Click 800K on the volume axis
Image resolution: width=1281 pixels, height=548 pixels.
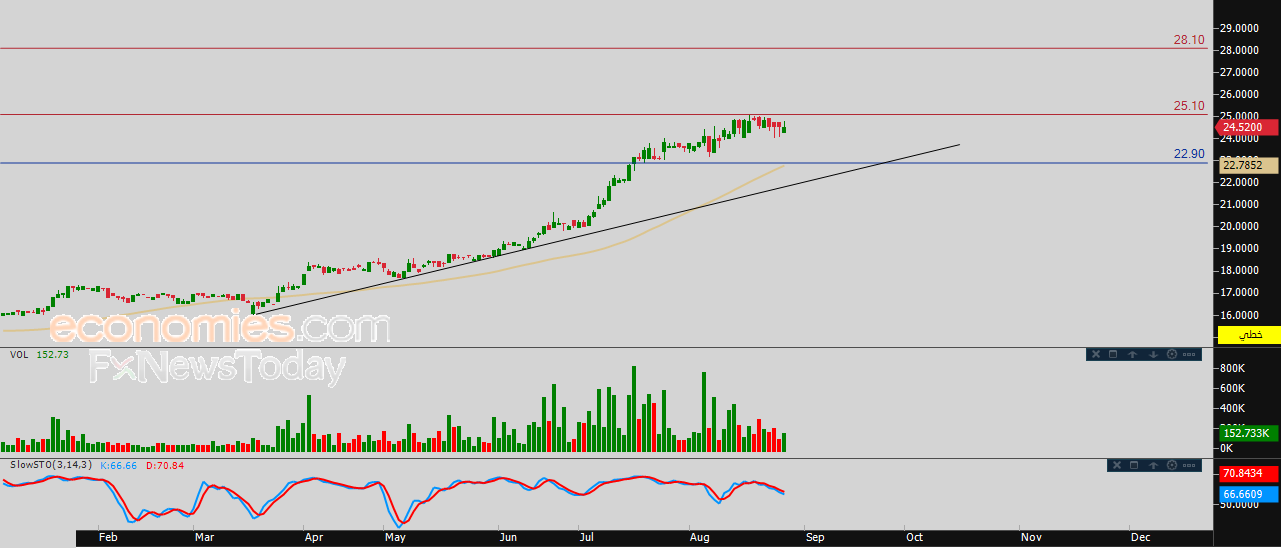tap(1231, 368)
